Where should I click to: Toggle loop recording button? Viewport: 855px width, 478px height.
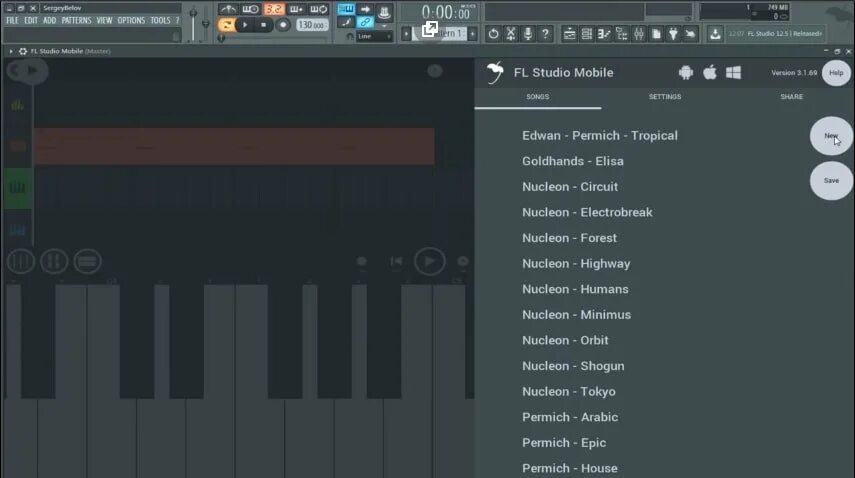coord(319,9)
